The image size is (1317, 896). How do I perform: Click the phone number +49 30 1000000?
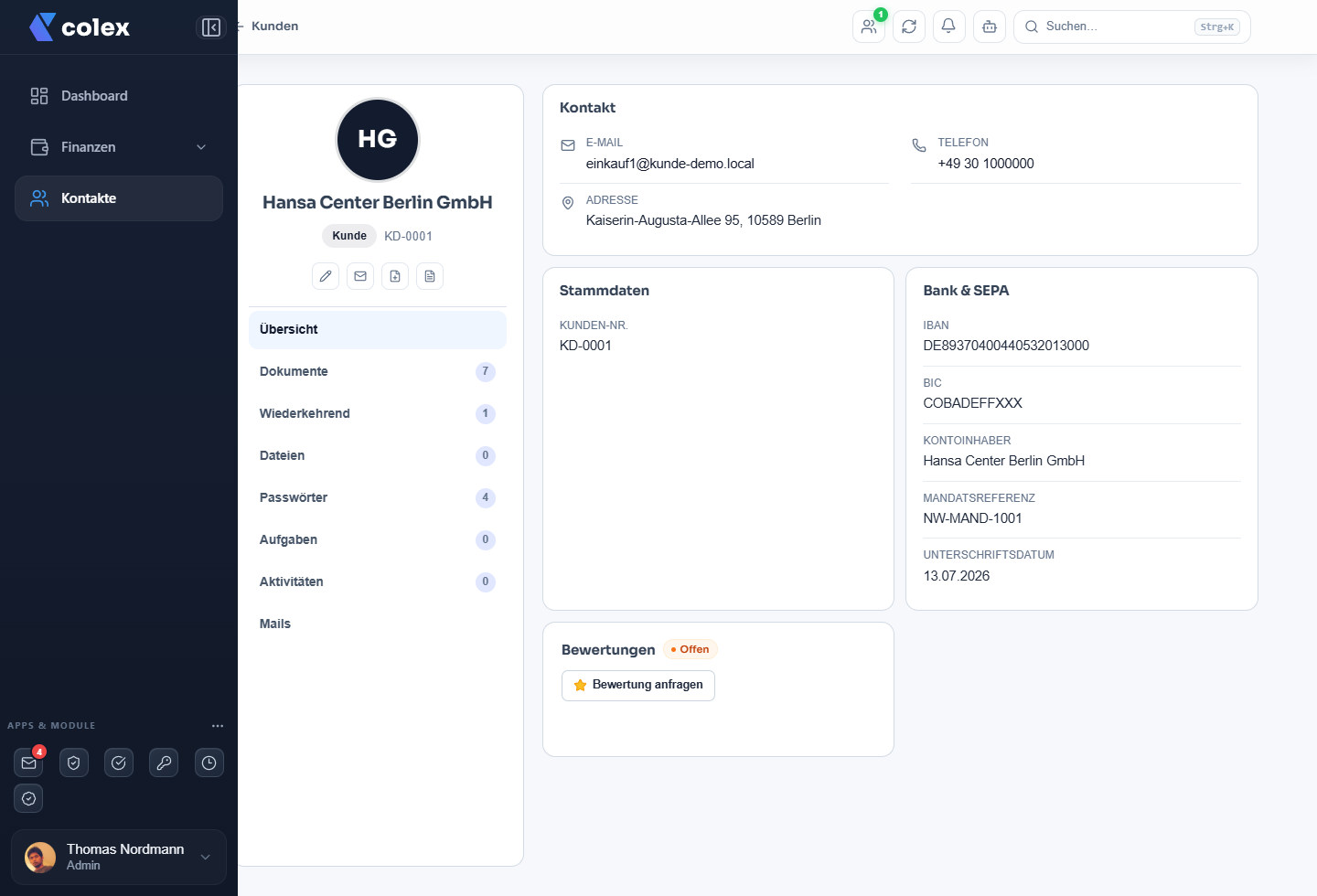pos(986,164)
